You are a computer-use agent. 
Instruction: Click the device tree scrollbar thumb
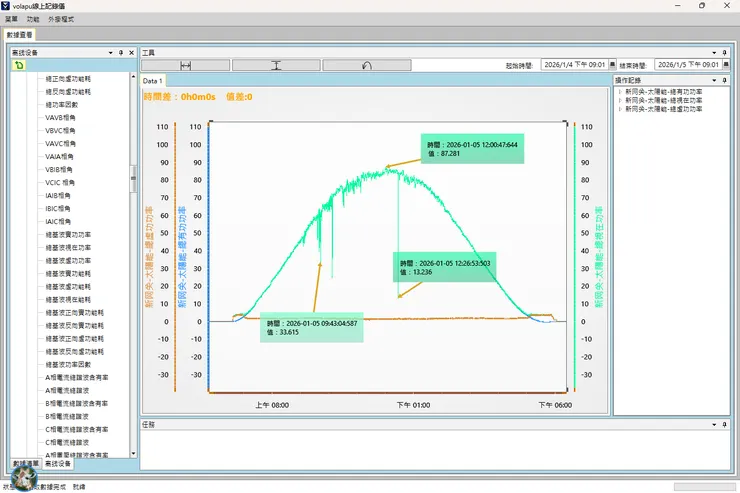coord(134,178)
